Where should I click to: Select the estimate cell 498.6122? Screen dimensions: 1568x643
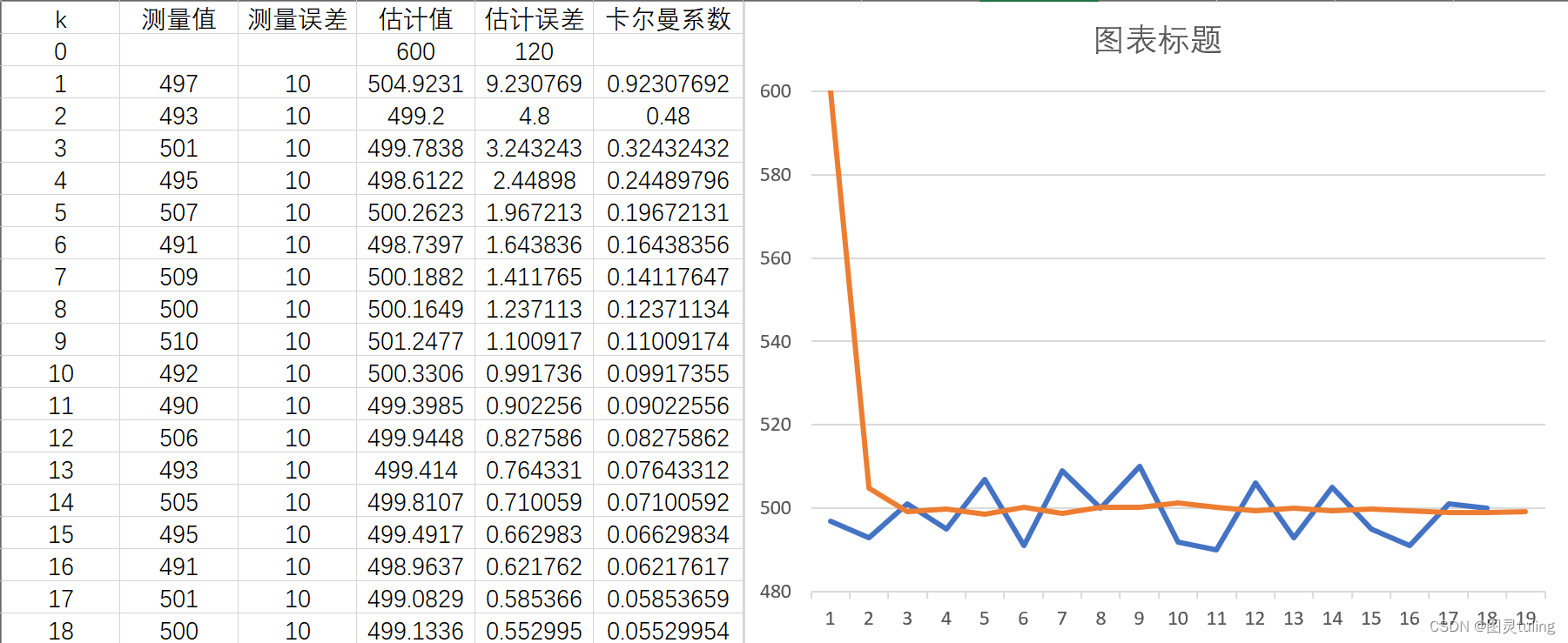click(415, 180)
